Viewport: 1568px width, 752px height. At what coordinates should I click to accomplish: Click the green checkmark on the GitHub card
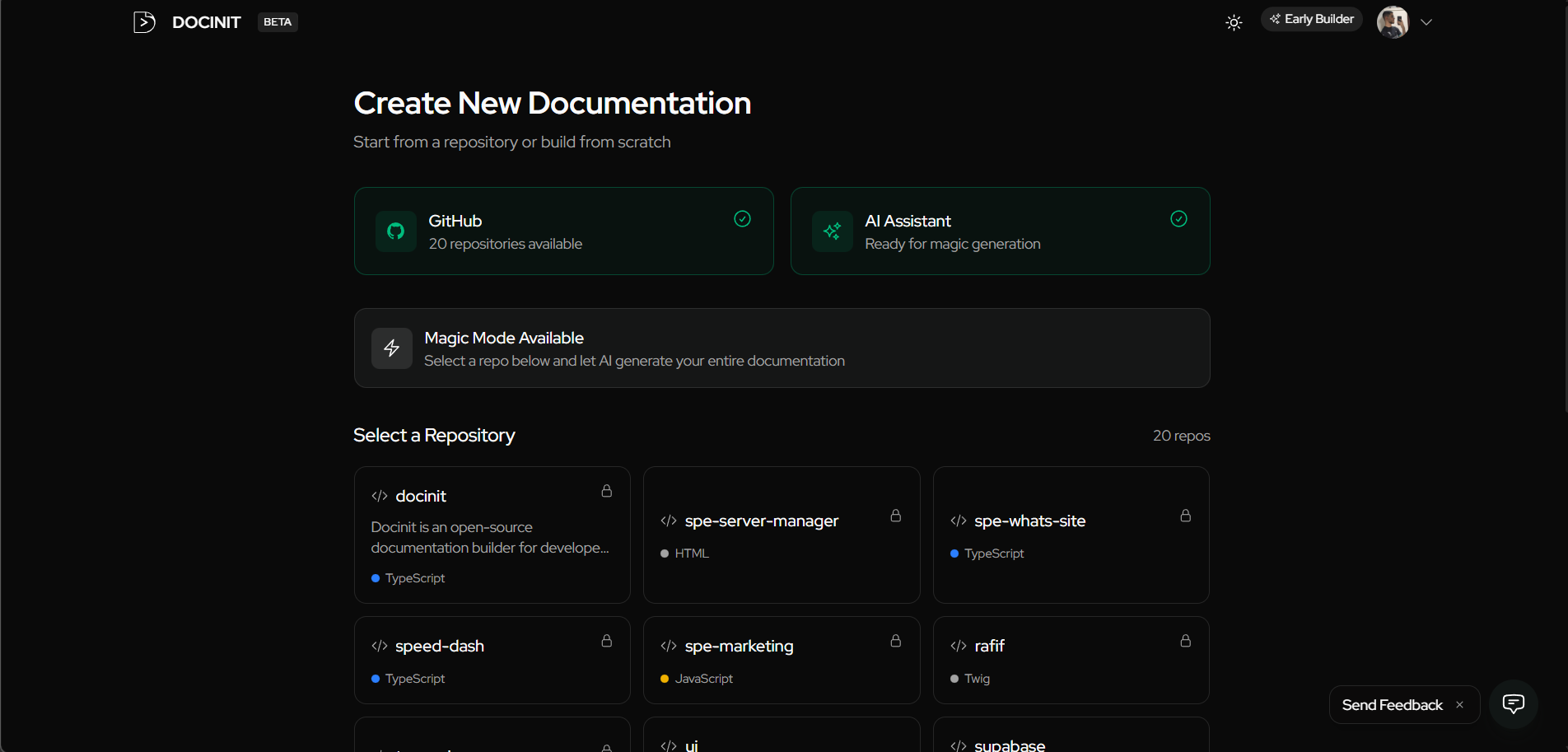tap(742, 218)
